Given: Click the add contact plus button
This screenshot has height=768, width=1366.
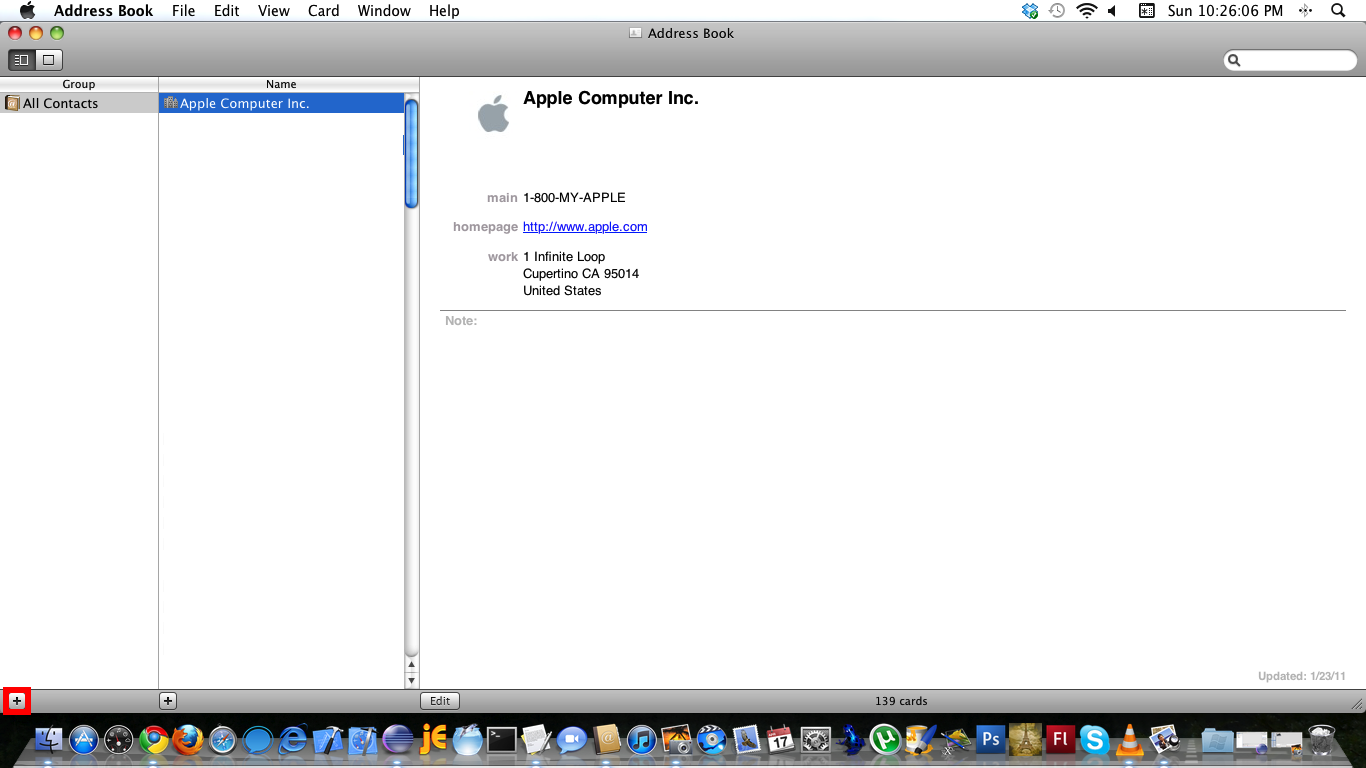Looking at the screenshot, I should click(x=168, y=701).
